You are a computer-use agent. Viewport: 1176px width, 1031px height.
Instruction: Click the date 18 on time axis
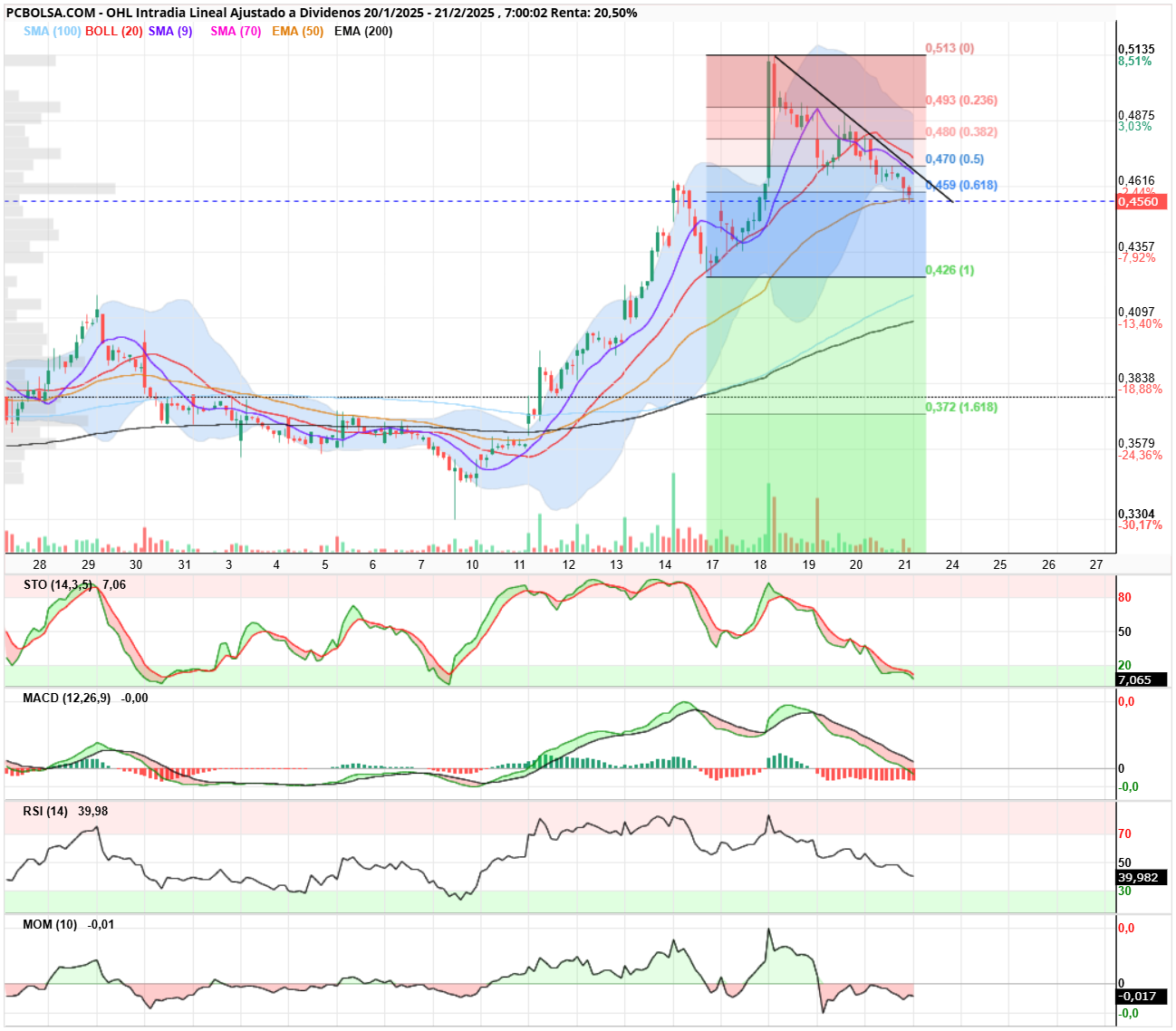tap(760, 564)
